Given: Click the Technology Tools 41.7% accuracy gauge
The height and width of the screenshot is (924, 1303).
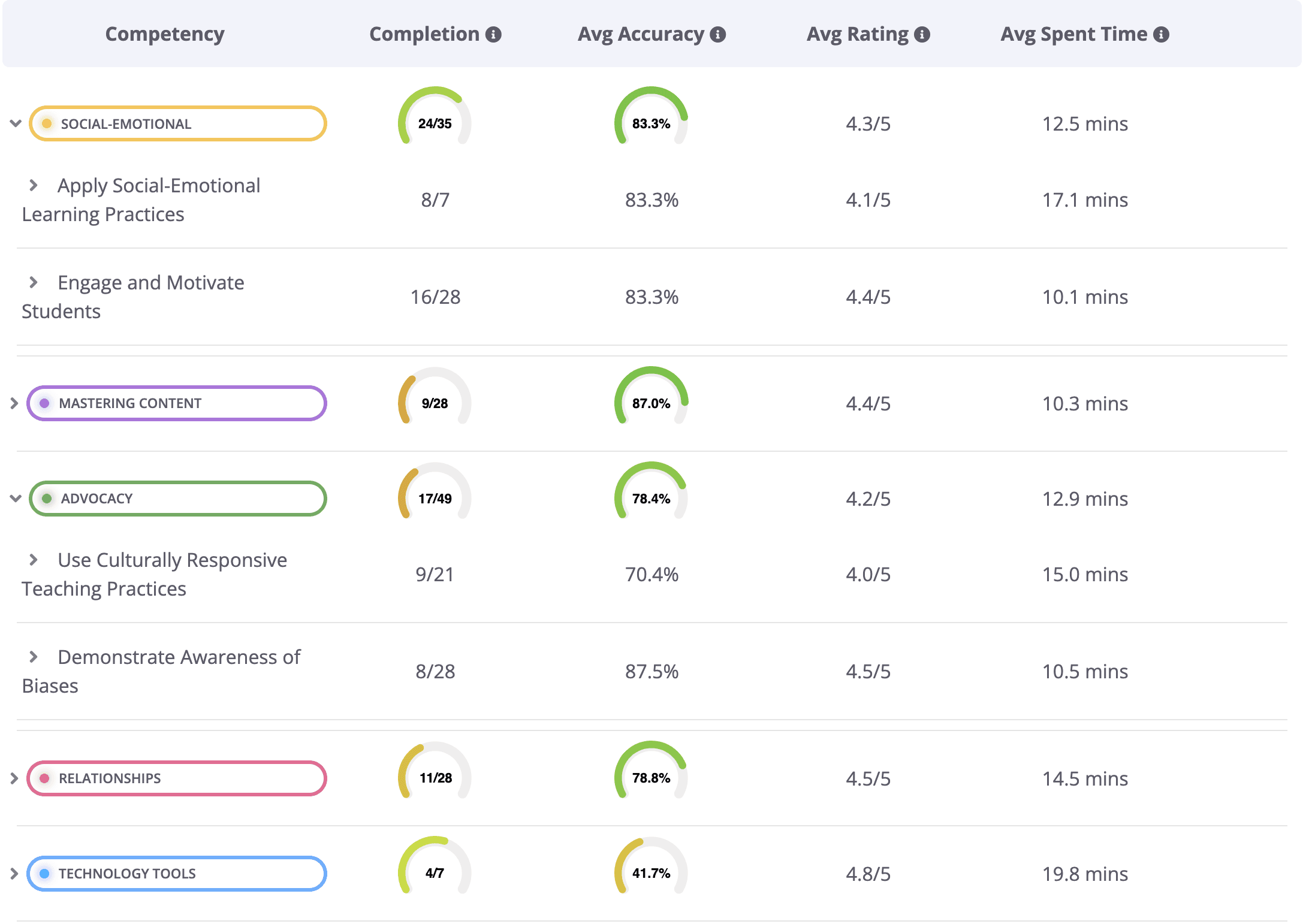Looking at the screenshot, I should [x=651, y=868].
